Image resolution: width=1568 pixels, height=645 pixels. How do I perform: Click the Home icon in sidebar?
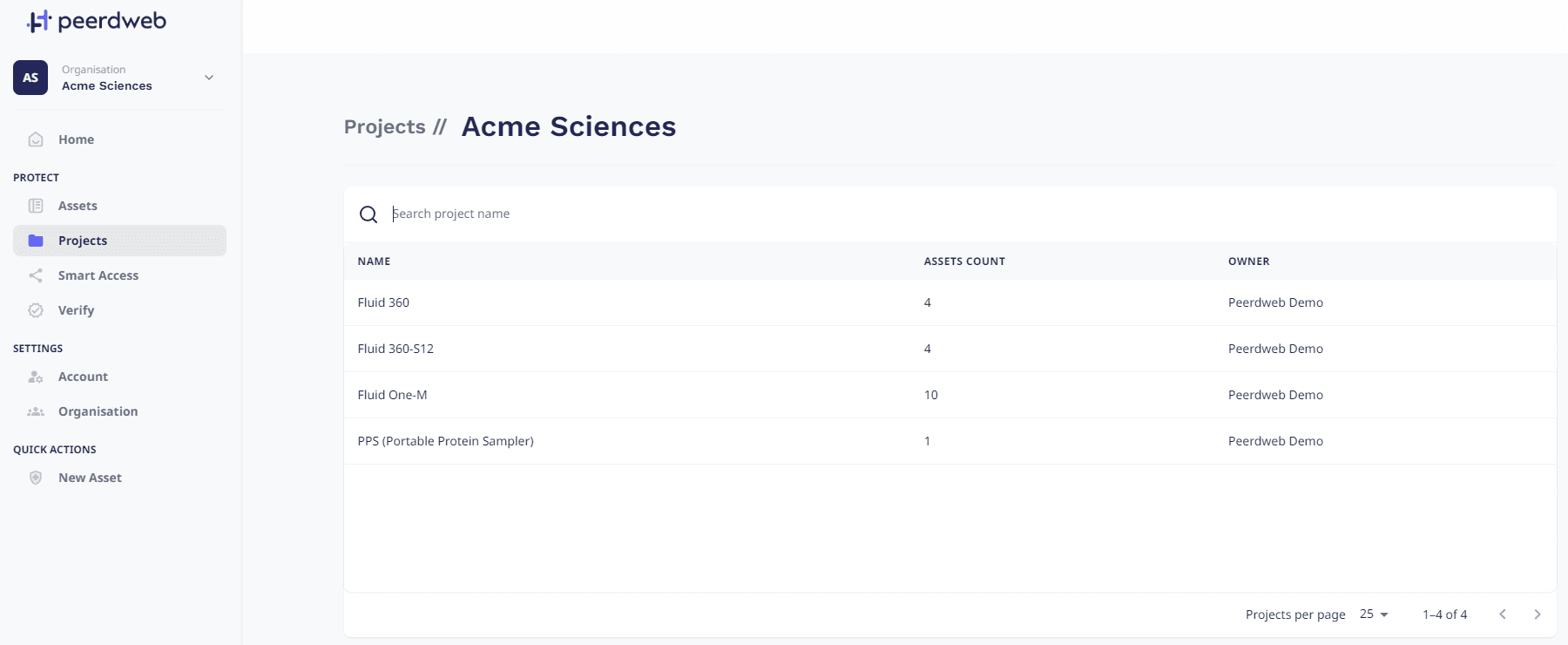[x=36, y=139]
